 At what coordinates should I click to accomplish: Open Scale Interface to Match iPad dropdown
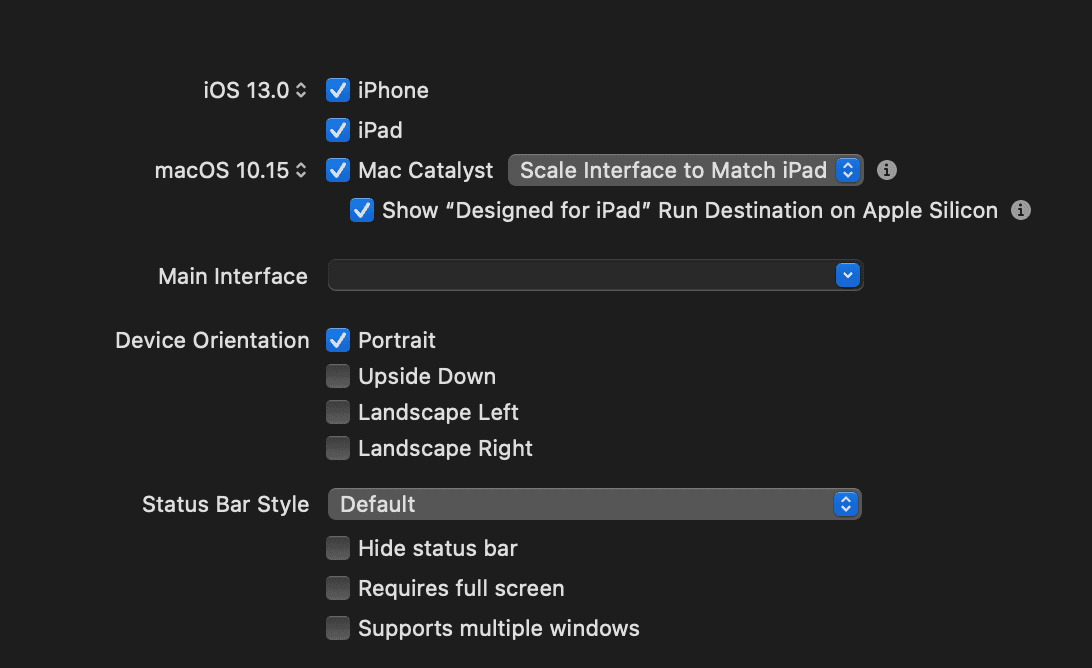pos(685,170)
